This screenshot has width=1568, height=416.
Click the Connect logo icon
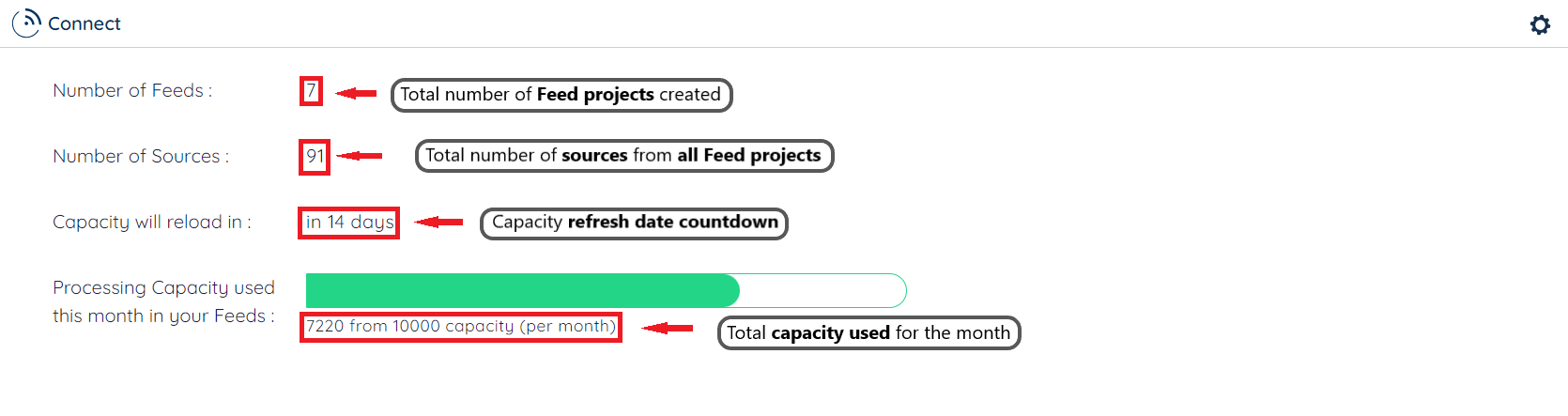click(26, 23)
